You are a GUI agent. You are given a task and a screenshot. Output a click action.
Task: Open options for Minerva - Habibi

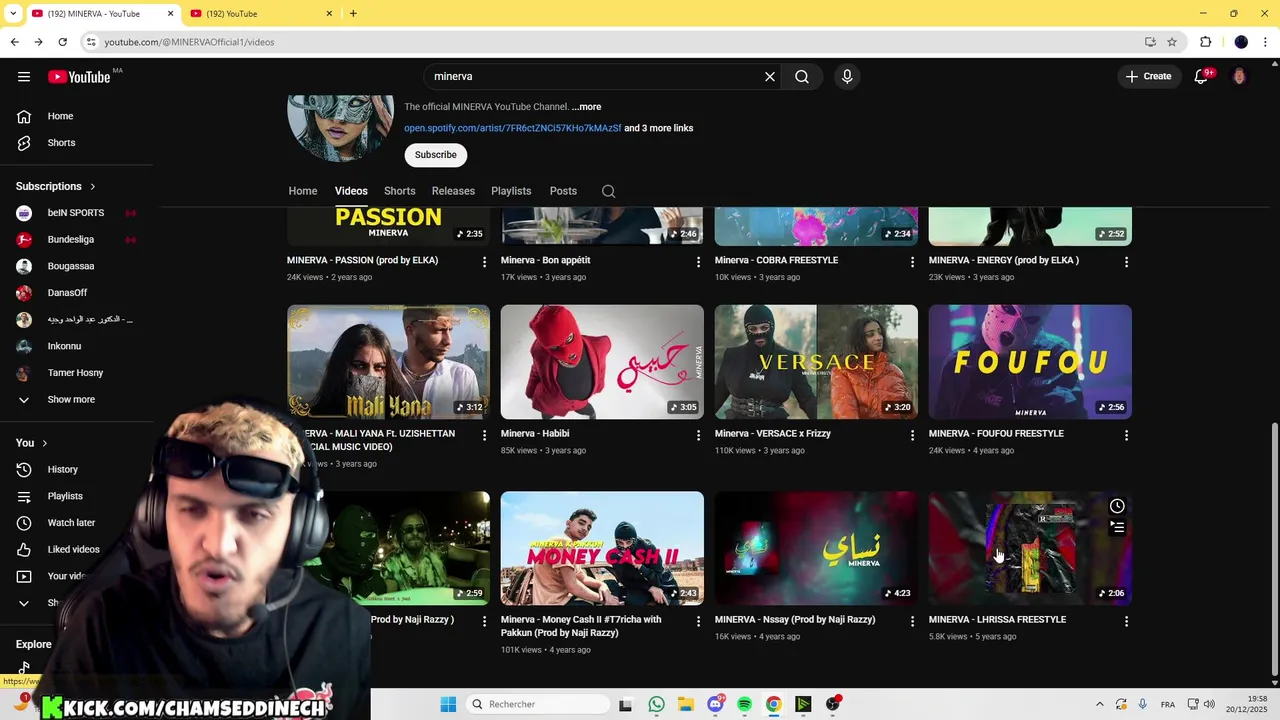click(x=698, y=435)
